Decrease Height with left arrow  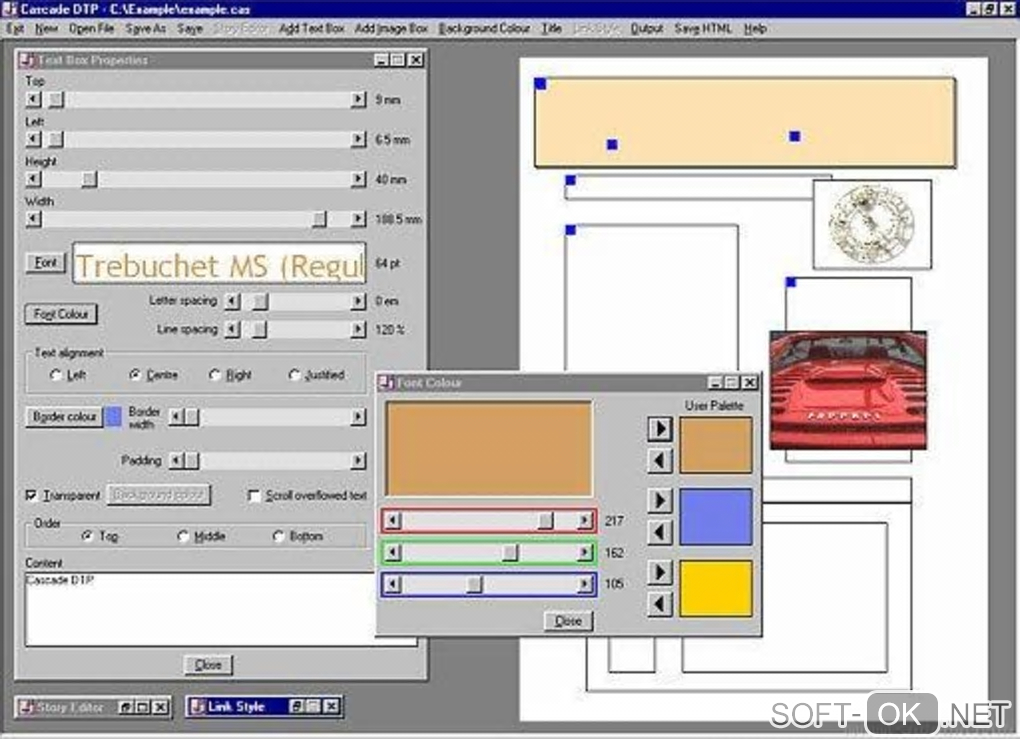[33, 179]
